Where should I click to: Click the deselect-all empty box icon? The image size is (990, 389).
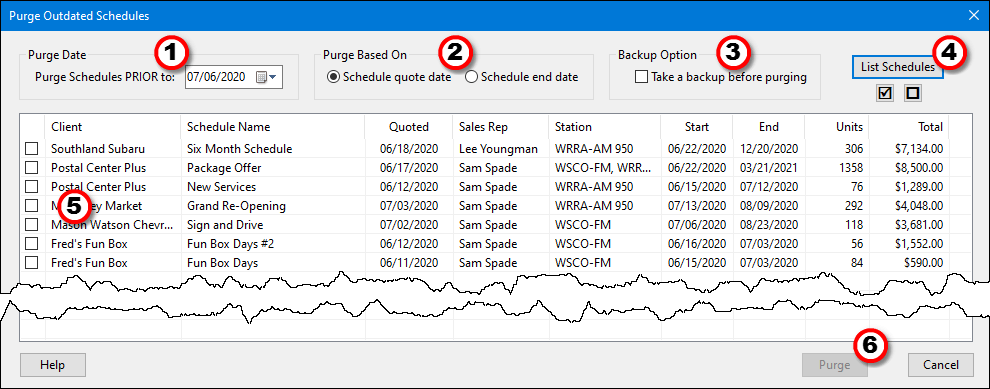coord(913,93)
